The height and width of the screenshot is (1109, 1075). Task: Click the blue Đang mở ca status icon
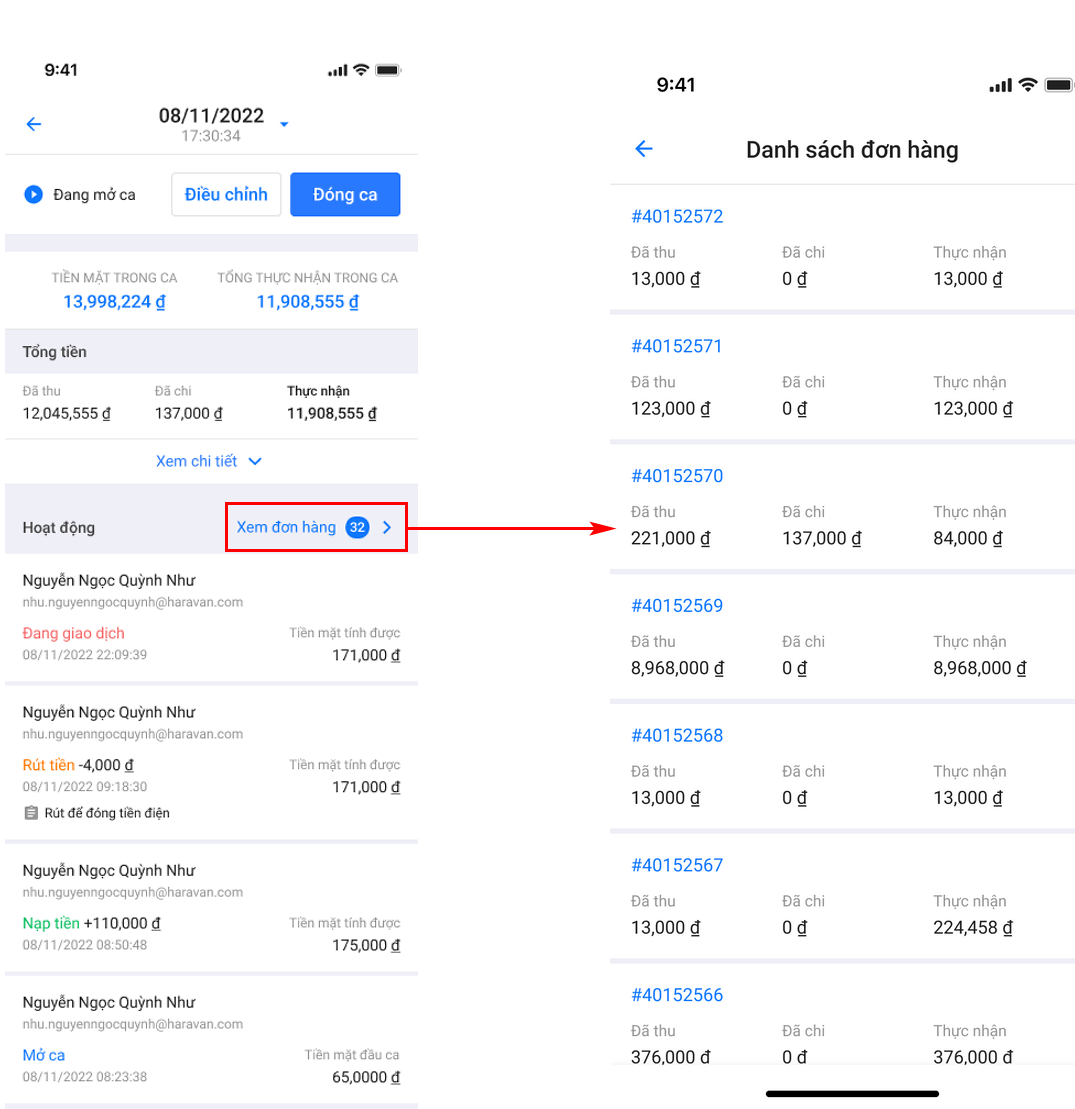coord(34,194)
